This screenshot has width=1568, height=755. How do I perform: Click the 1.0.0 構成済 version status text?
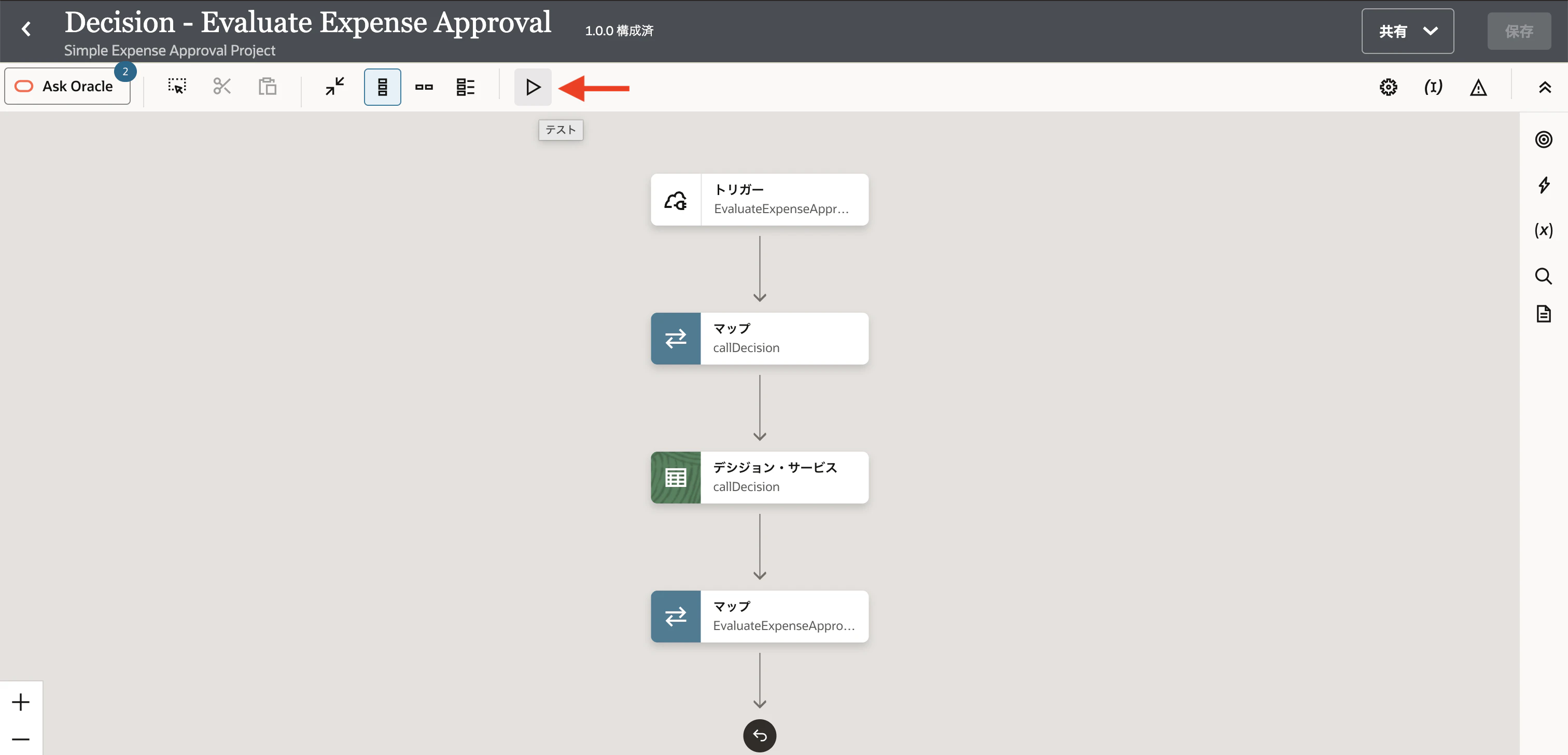pos(619,31)
